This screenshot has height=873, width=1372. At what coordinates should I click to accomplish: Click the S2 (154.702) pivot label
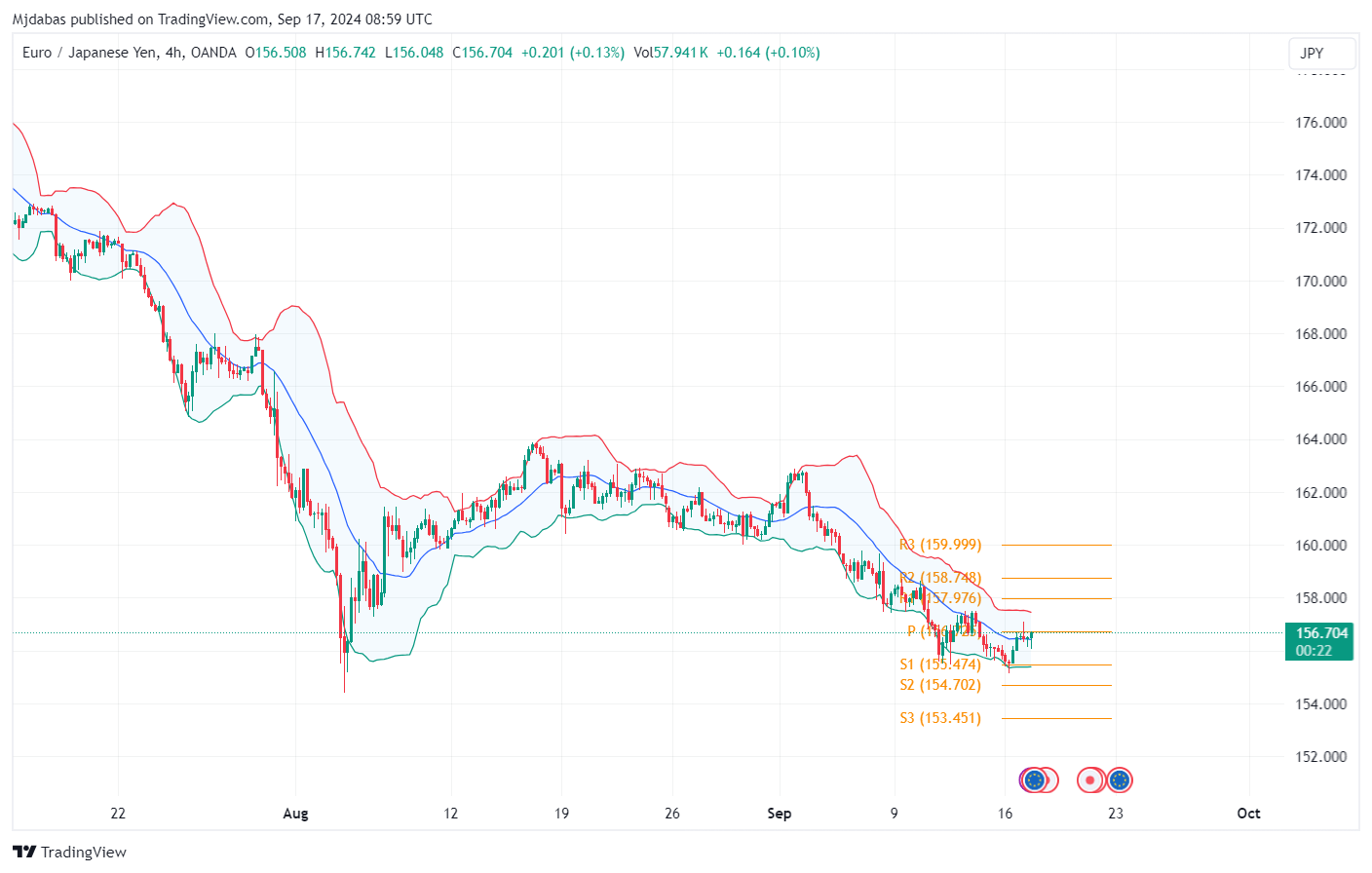(x=940, y=685)
